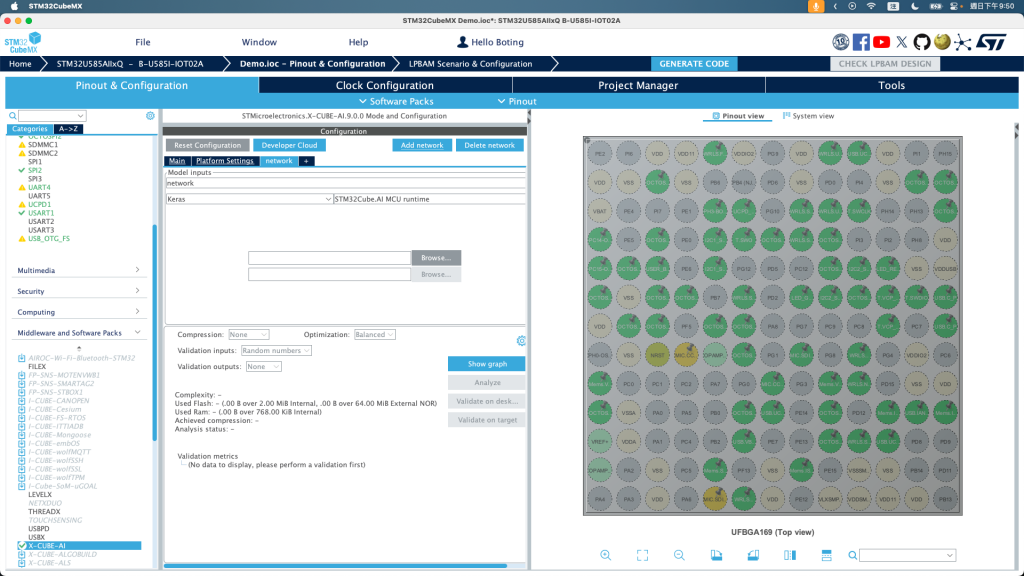Screen dimensions: 1024x576
Task: Expand the Software Packs menu
Action: pyautogui.click(x=396, y=101)
